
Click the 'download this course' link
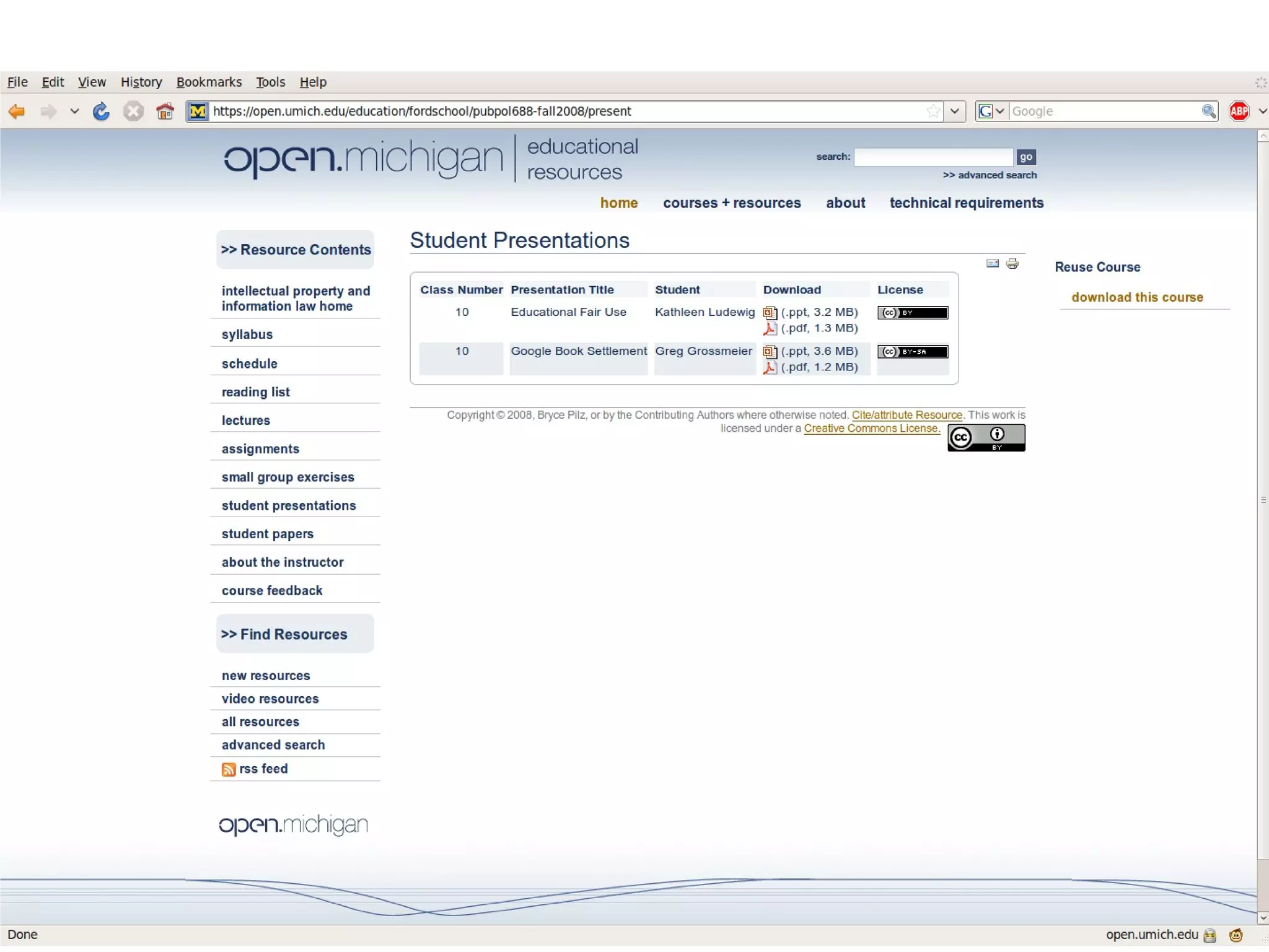pyautogui.click(x=1137, y=297)
